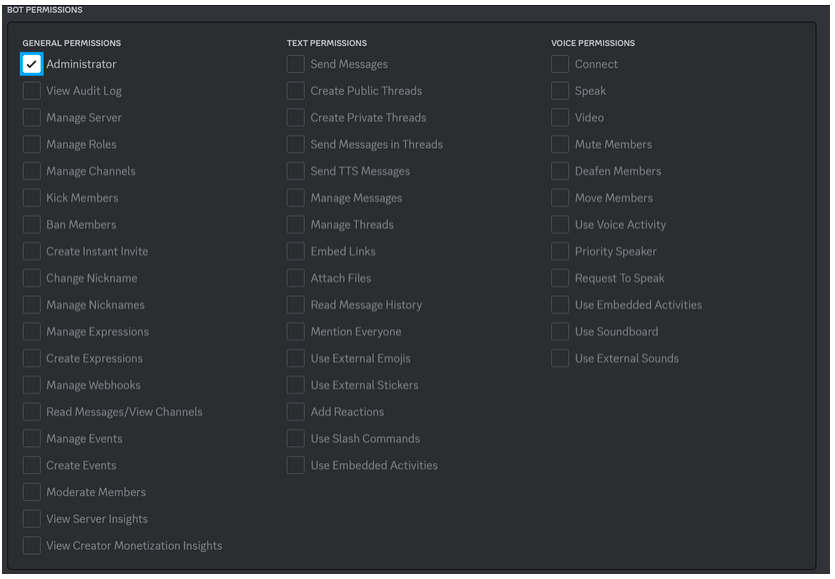Enable the Manage Roles permission
Image resolution: width=835 pixels, height=579 pixels.
(31, 144)
